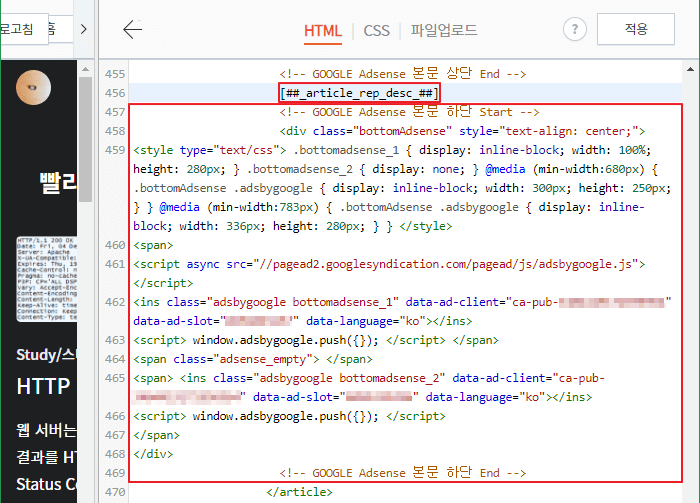This screenshot has height=503, width=700.
Task: Open the help question mark icon
Action: point(575,29)
